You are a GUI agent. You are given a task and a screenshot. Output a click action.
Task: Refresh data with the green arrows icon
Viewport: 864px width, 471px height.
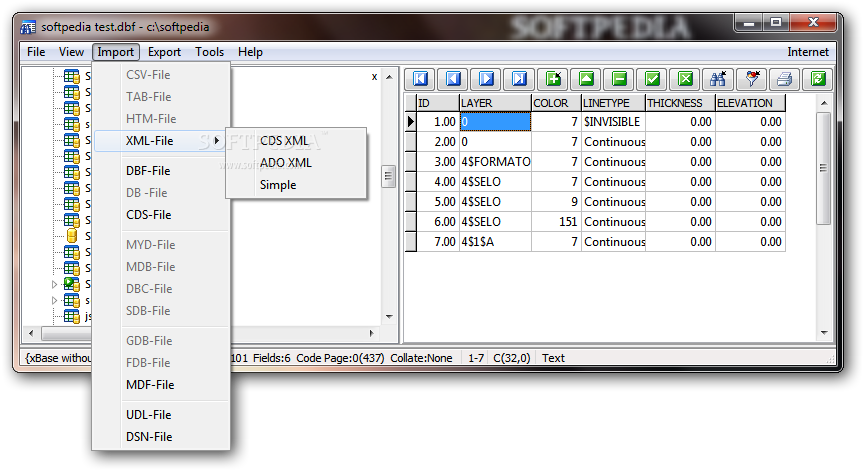pyautogui.click(x=818, y=79)
